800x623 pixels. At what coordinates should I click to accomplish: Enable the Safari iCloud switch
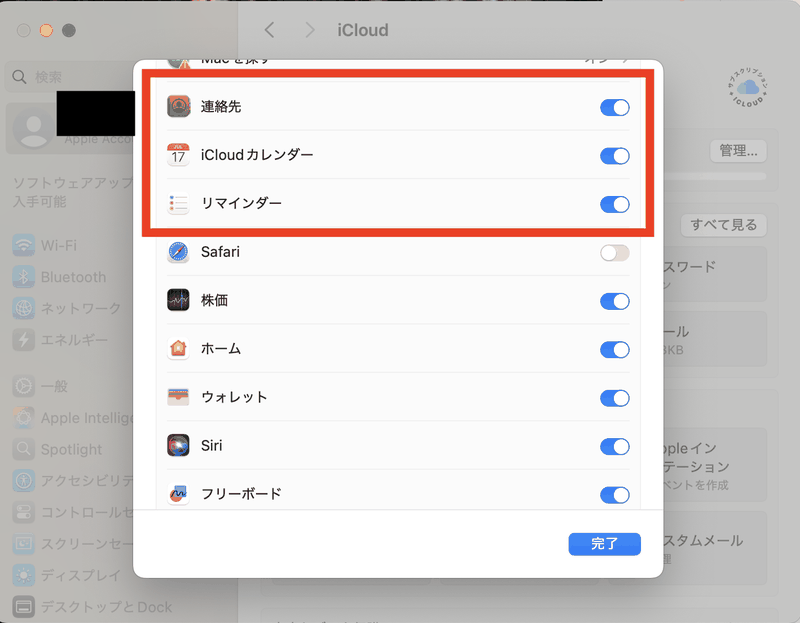(615, 253)
